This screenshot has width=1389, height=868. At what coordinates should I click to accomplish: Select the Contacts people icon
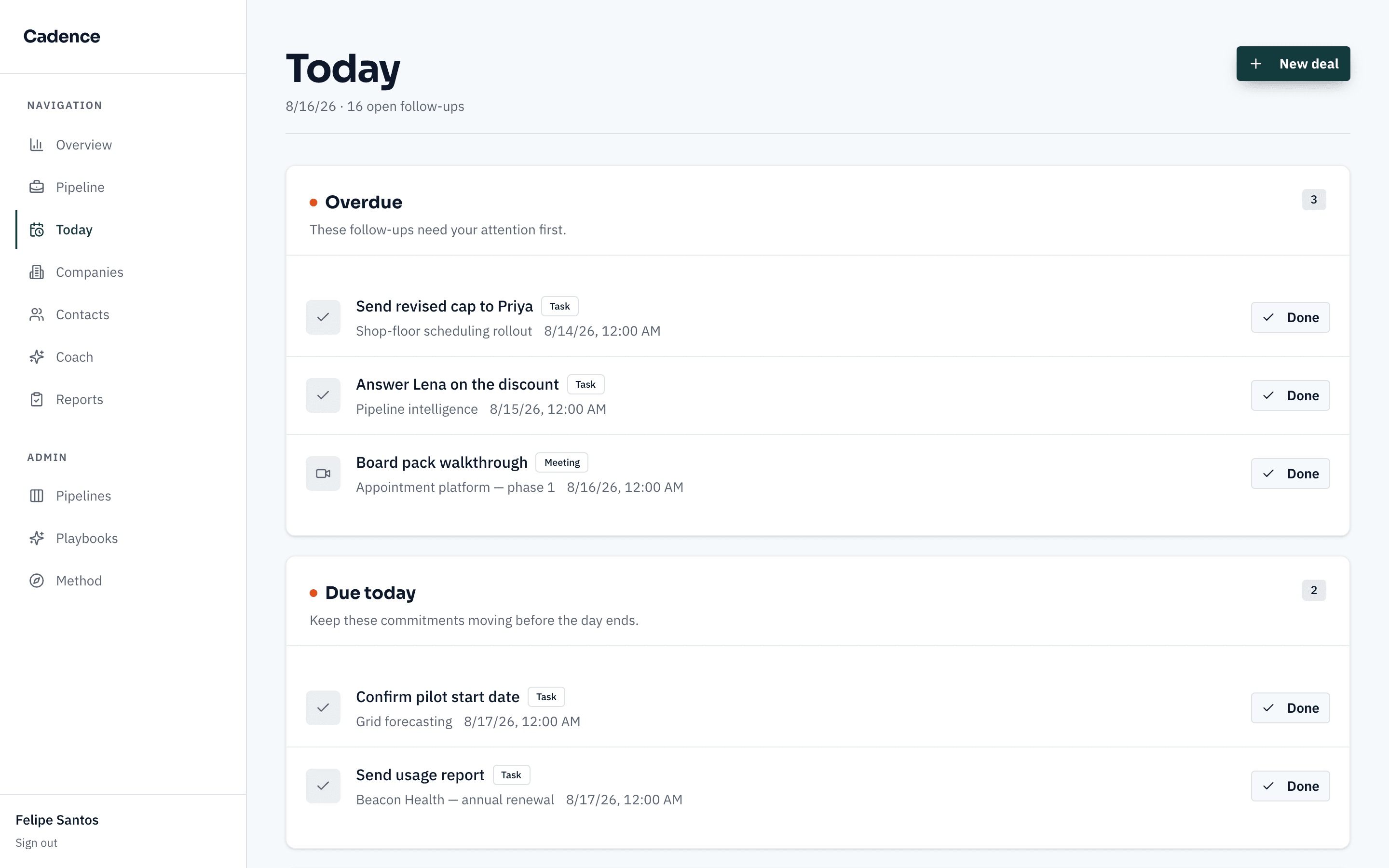point(37,314)
